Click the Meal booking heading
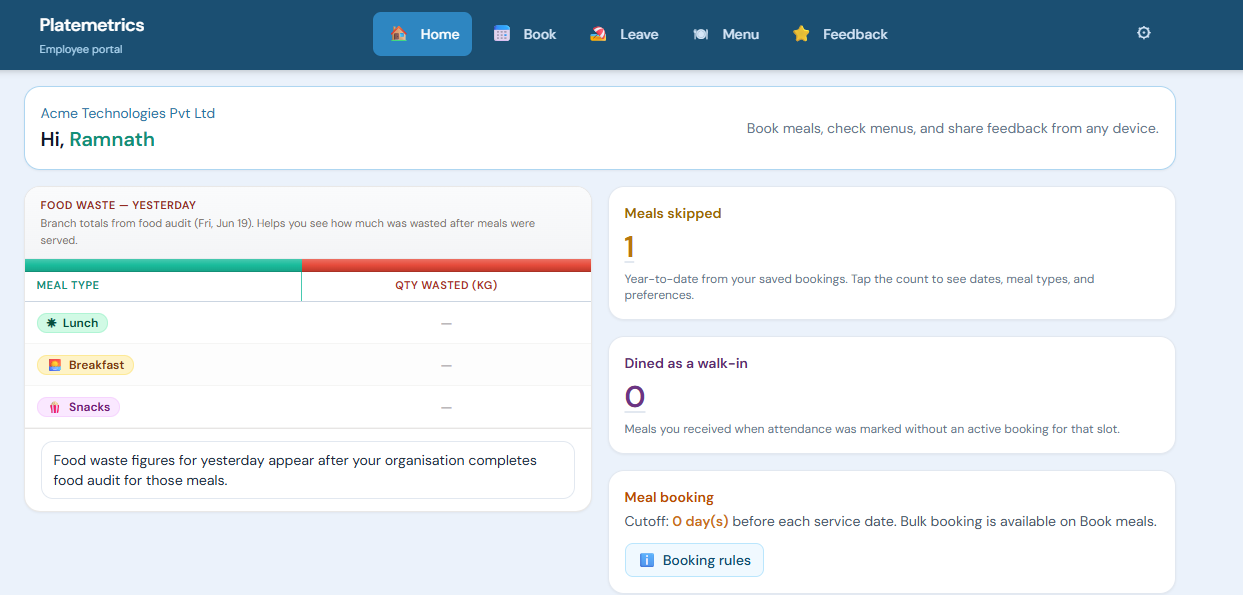 coord(669,497)
